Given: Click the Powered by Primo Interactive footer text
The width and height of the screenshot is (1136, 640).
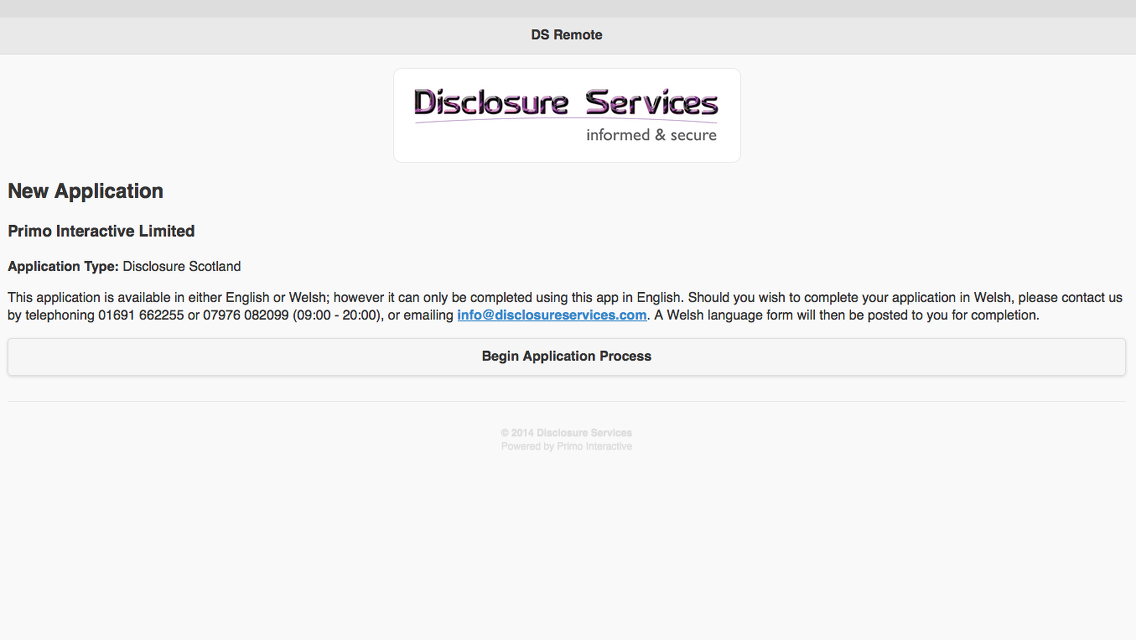Looking at the screenshot, I should pos(567,446).
